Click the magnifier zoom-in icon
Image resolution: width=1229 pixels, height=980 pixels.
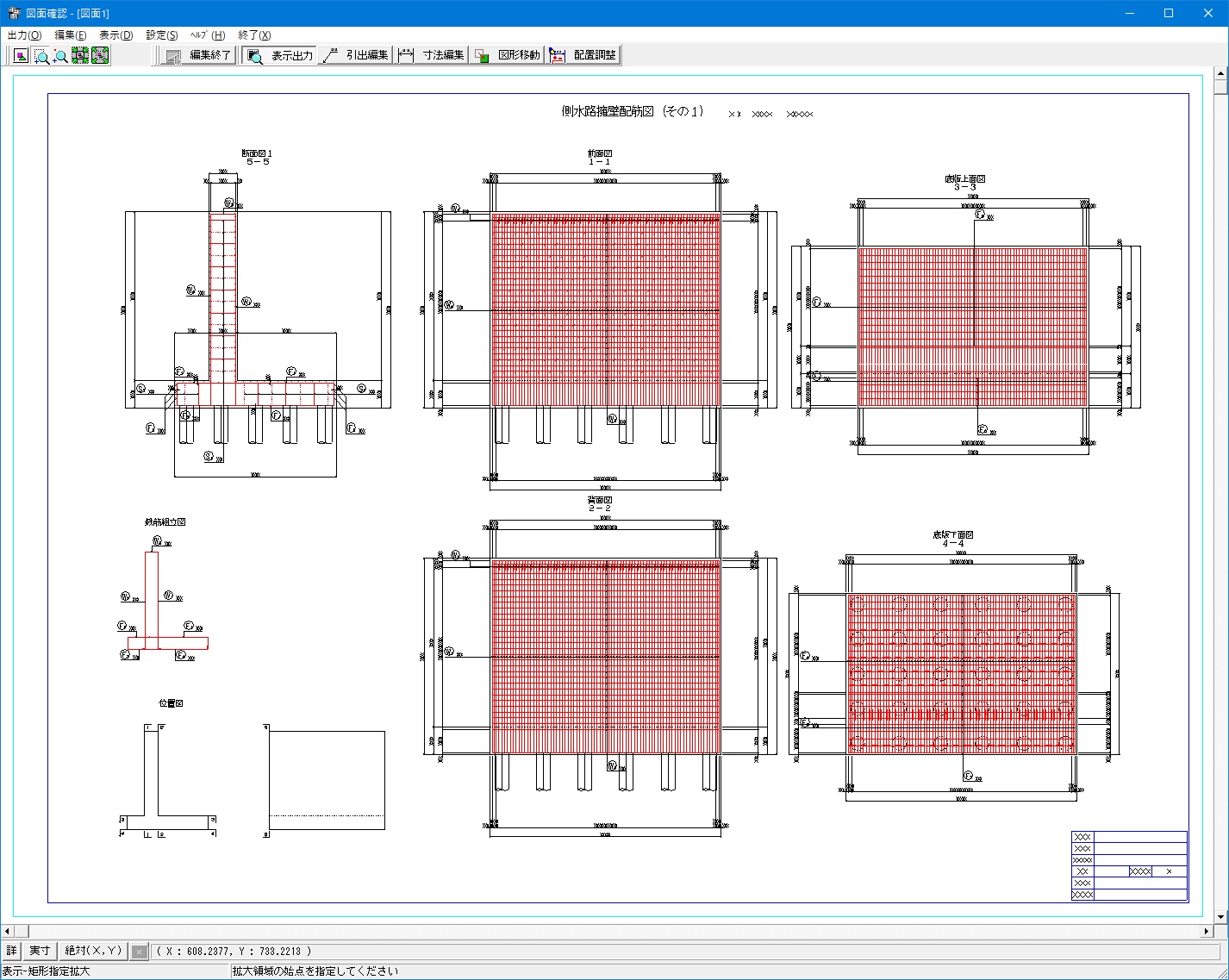[60, 56]
